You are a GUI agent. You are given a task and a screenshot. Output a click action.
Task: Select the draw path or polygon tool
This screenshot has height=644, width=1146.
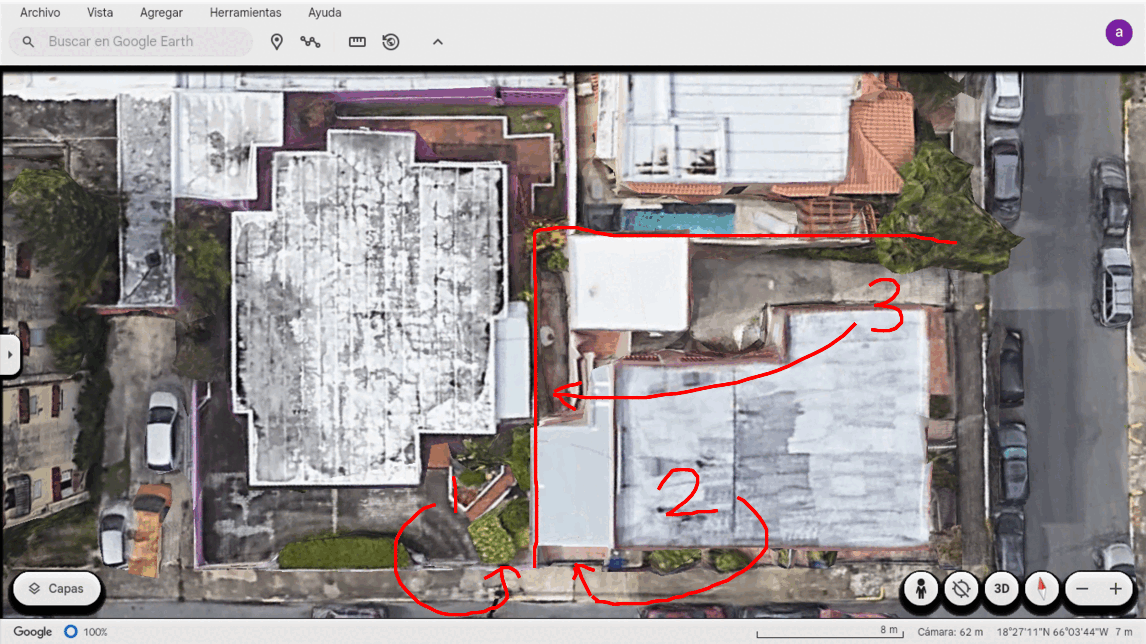pyautogui.click(x=310, y=42)
